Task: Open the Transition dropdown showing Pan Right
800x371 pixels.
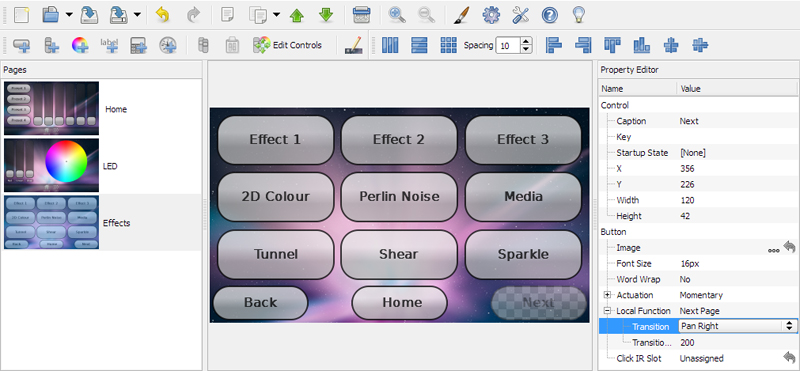Action: point(737,326)
